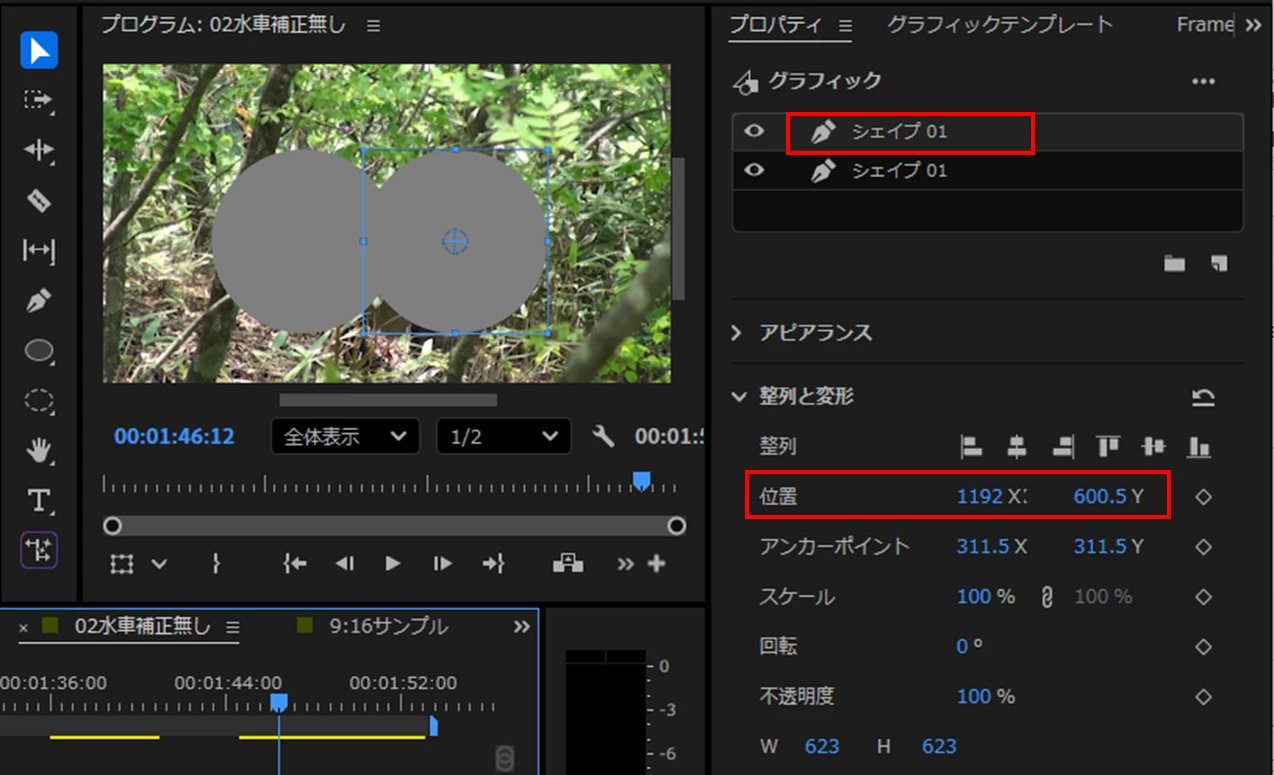Viewport: 1274px width, 775px height.
Task: Click program monitor playhead marker
Action: coord(642,482)
